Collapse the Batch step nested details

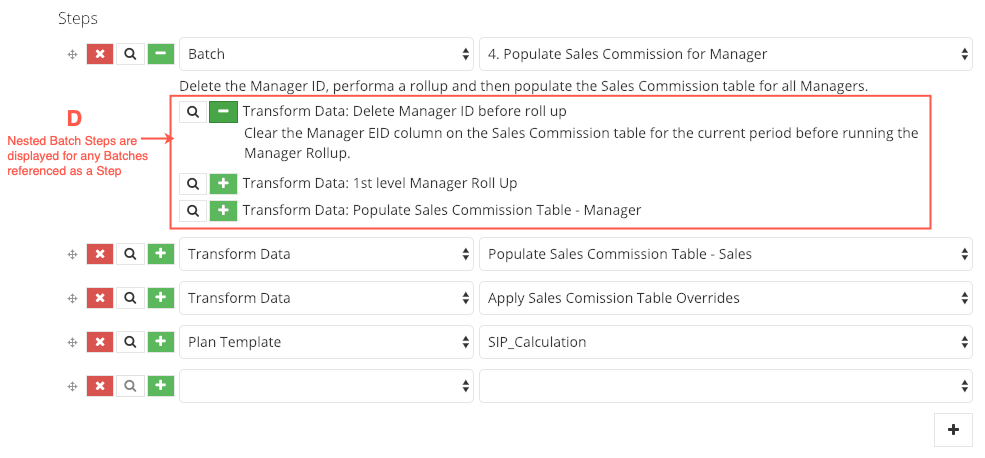[x=161, y=54]
